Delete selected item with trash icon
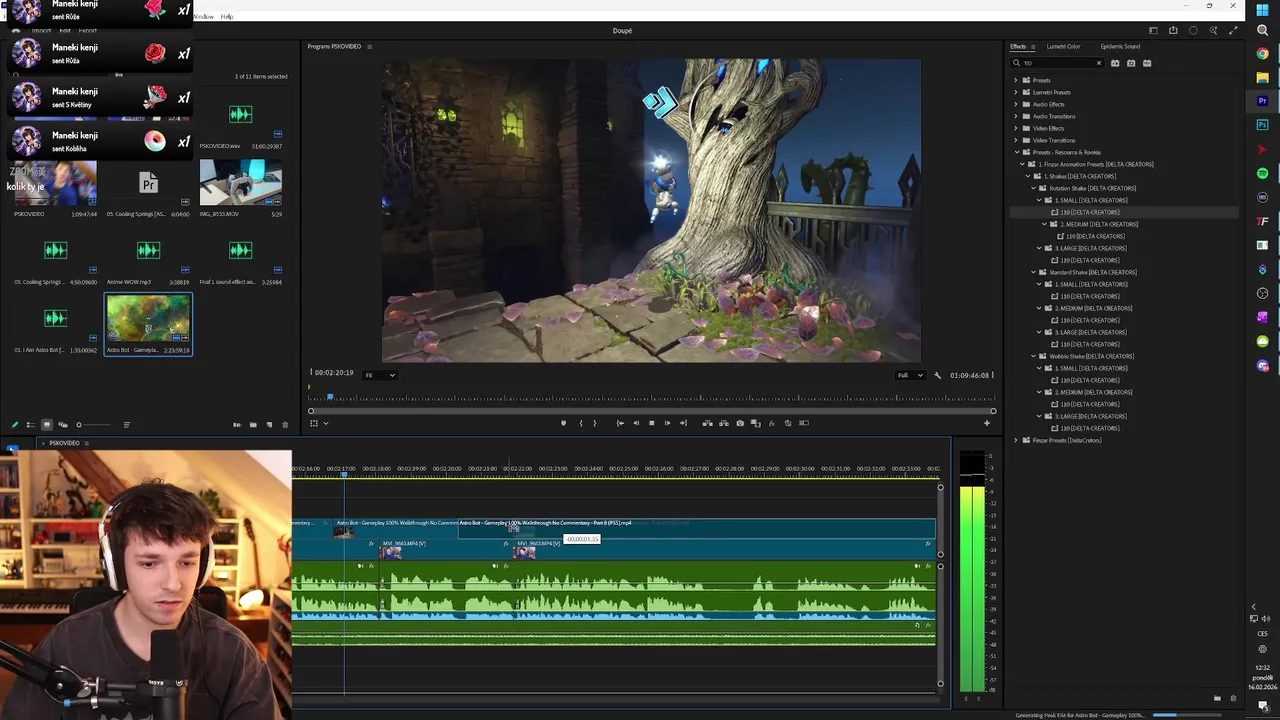This screenshot has width=1280, height=720. tap(285, 425)
